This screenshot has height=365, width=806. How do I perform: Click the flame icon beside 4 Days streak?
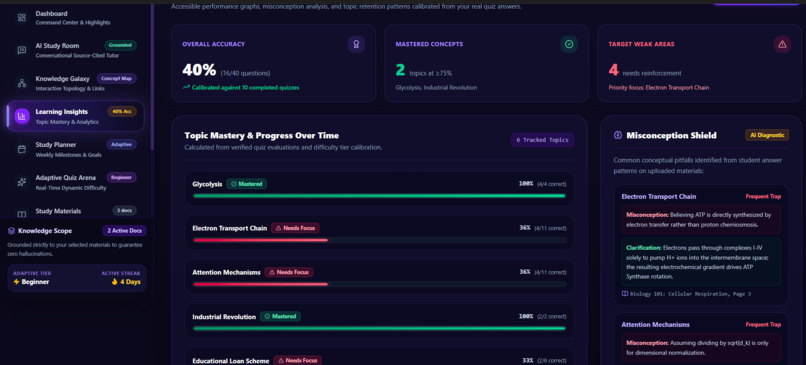114,282
